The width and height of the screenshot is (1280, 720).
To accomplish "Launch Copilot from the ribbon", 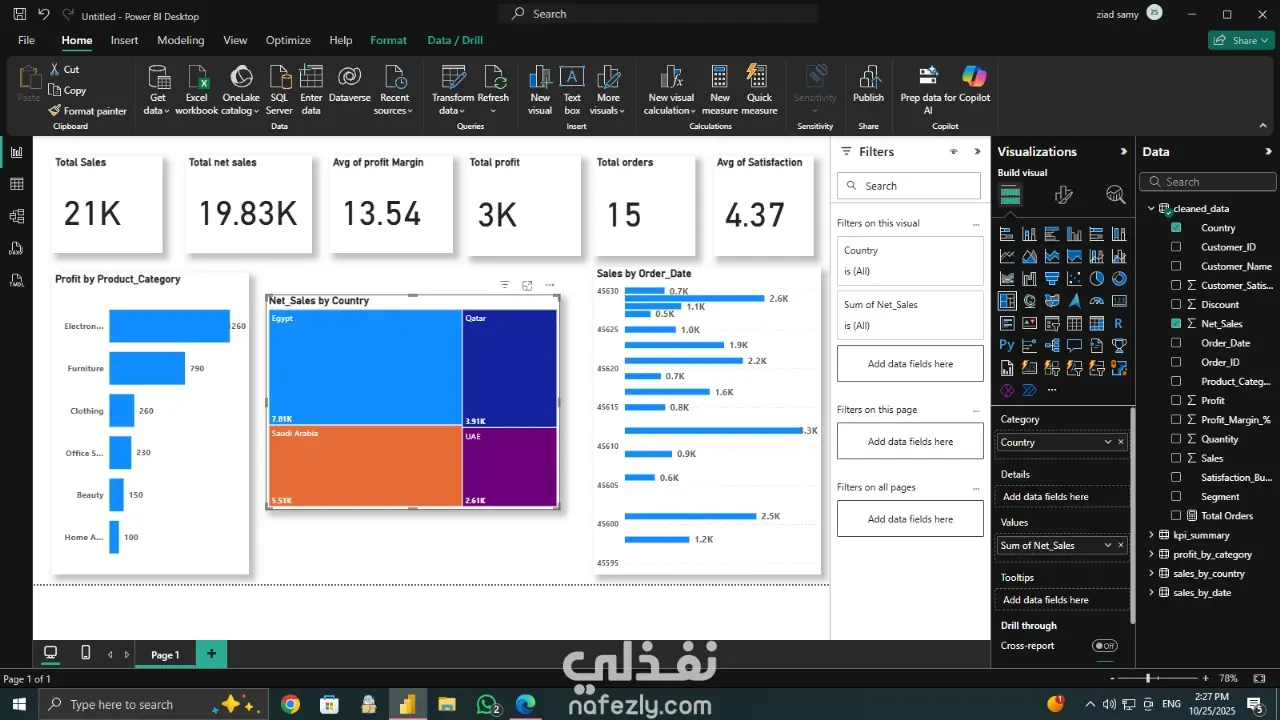I will [x=974, y=85].
